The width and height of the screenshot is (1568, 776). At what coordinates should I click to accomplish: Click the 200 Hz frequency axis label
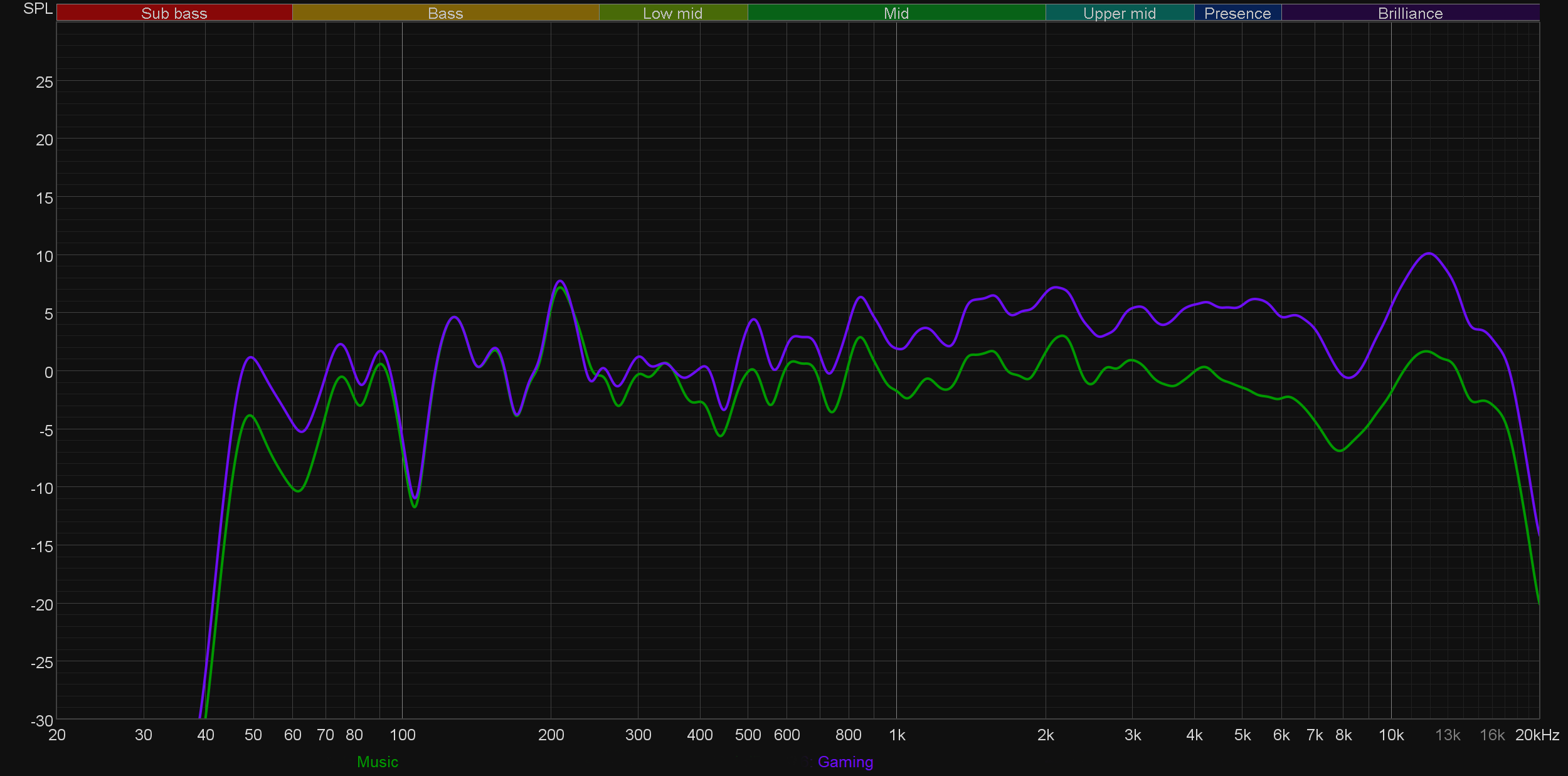[551, 735]
